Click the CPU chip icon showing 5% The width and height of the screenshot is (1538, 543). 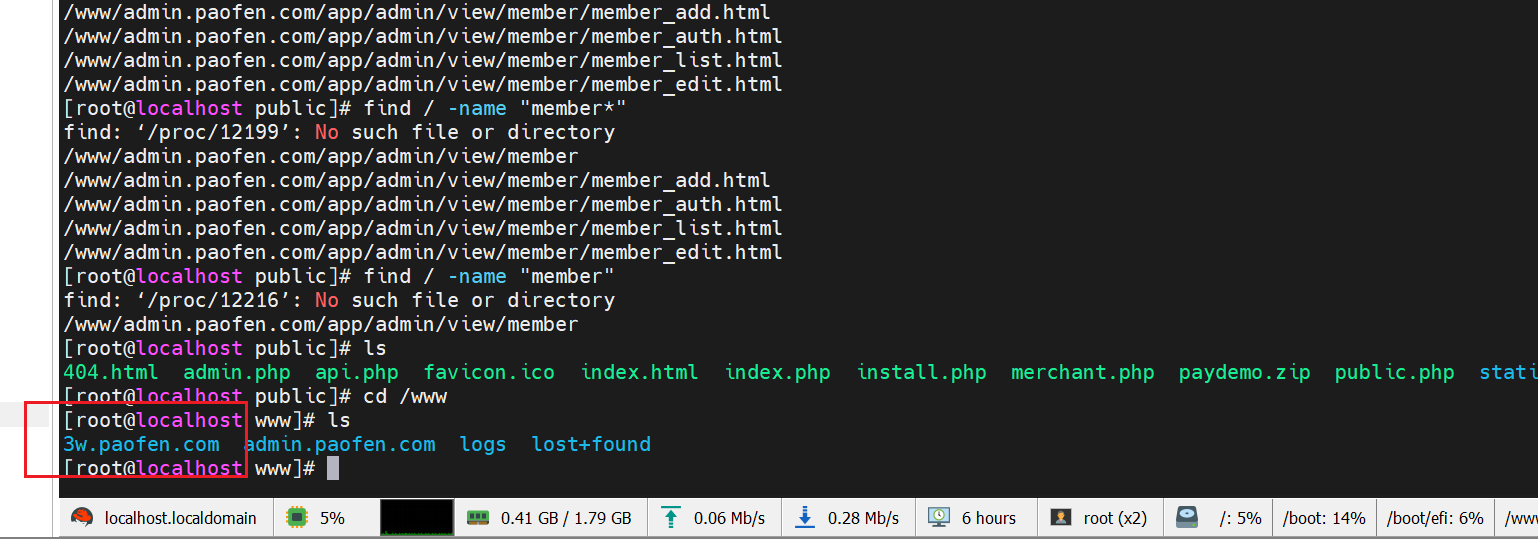tap(297, 518)
